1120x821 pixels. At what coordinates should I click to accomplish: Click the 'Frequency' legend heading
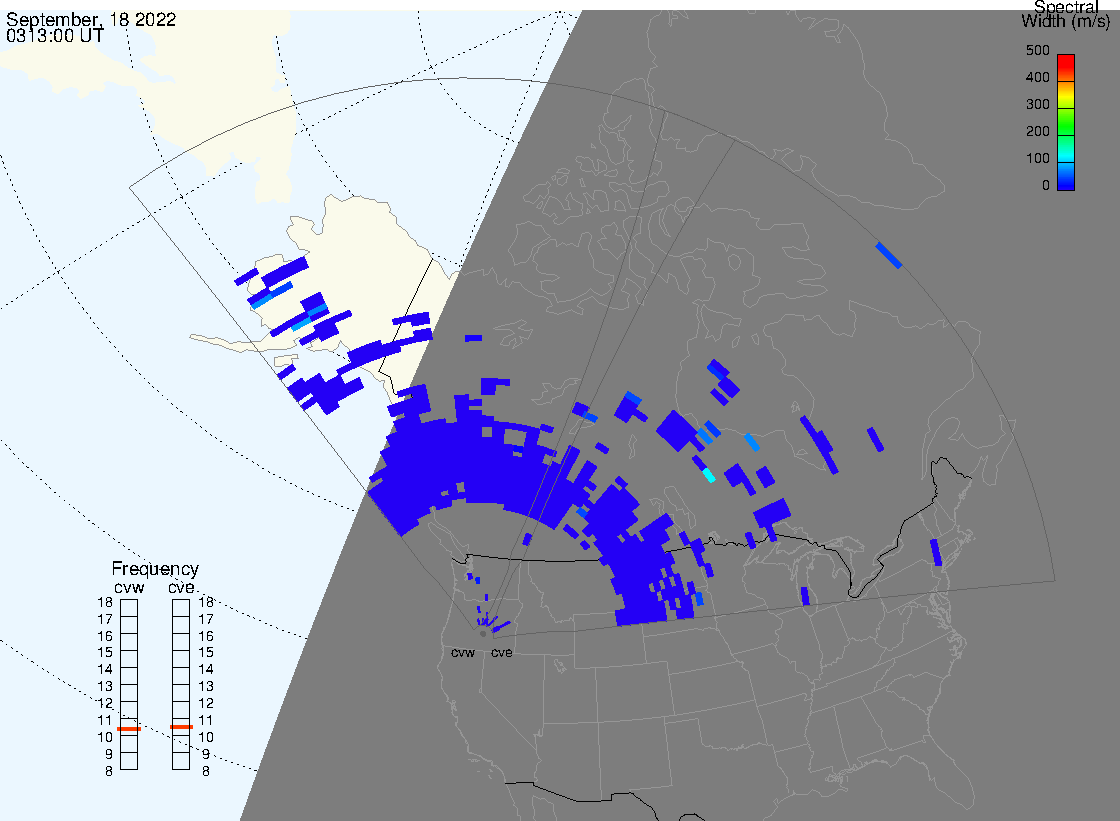tap(155, 569)
